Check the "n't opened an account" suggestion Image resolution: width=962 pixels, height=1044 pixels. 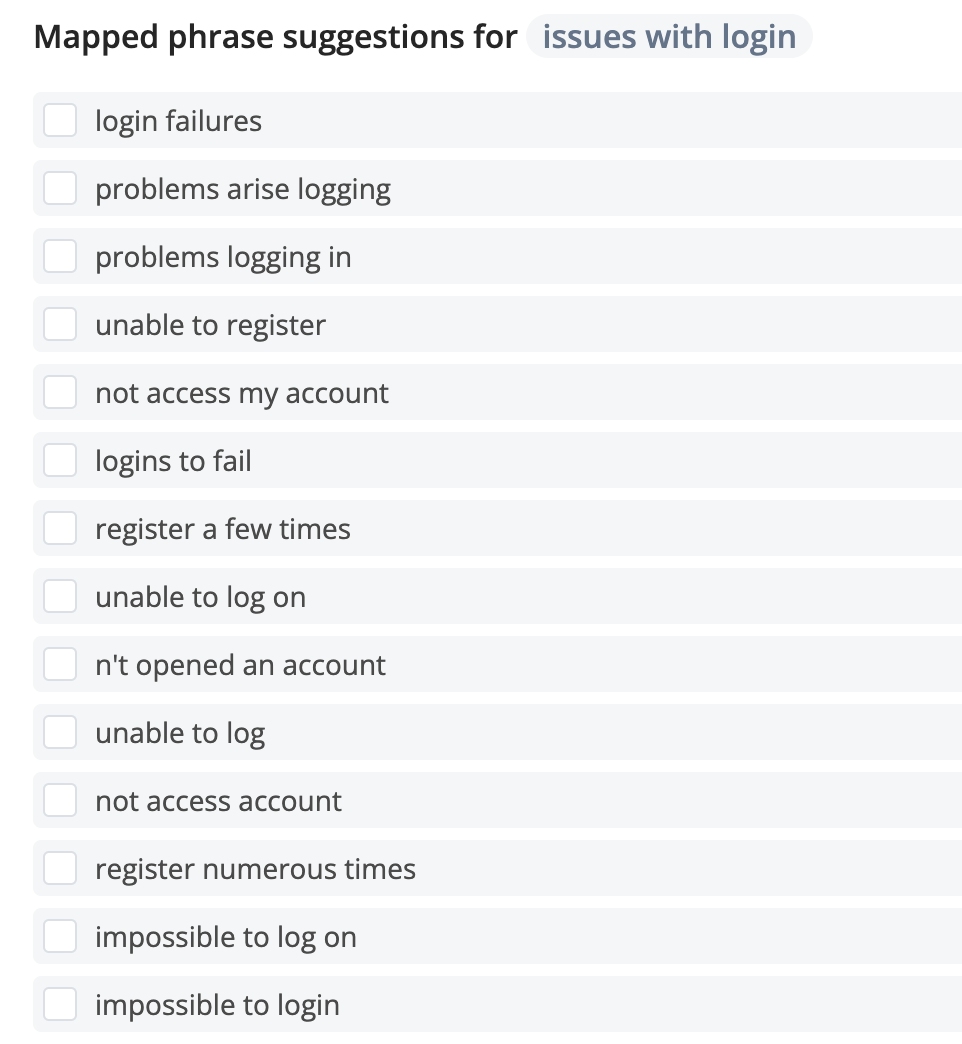tap(60, 664)
